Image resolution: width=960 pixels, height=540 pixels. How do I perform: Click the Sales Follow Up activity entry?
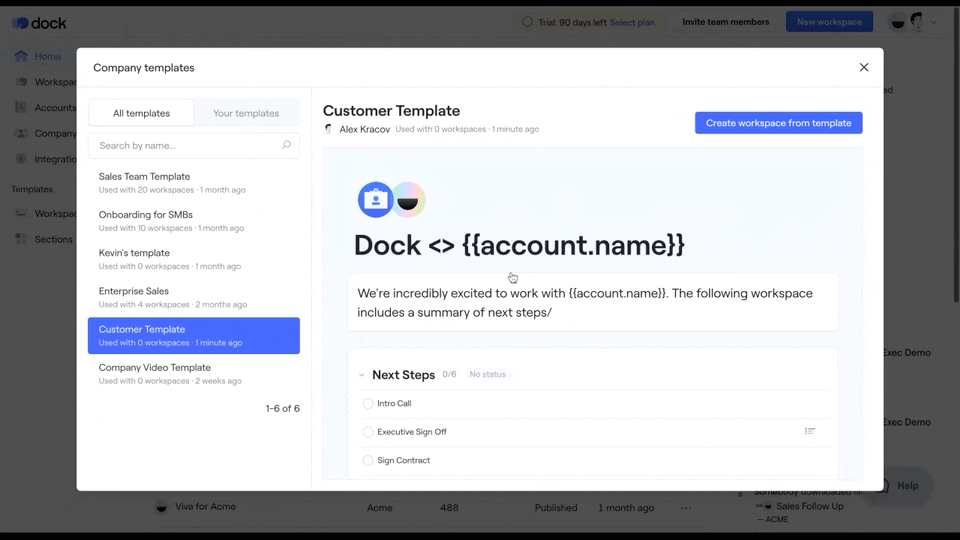click(x=809, y=506)
